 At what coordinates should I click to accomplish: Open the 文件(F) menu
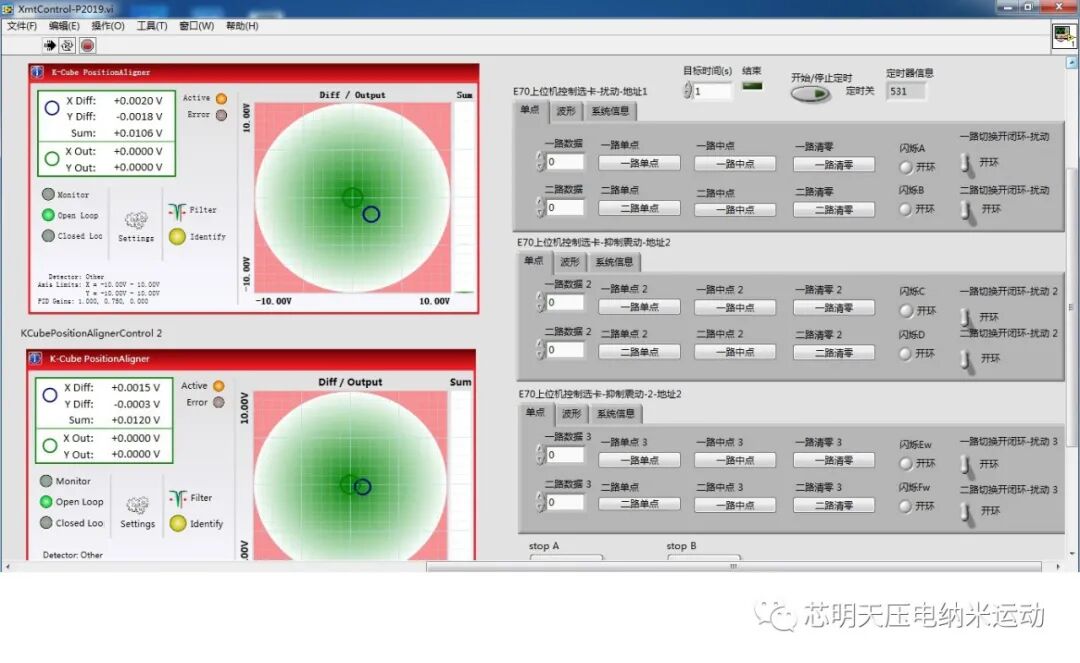22,25
